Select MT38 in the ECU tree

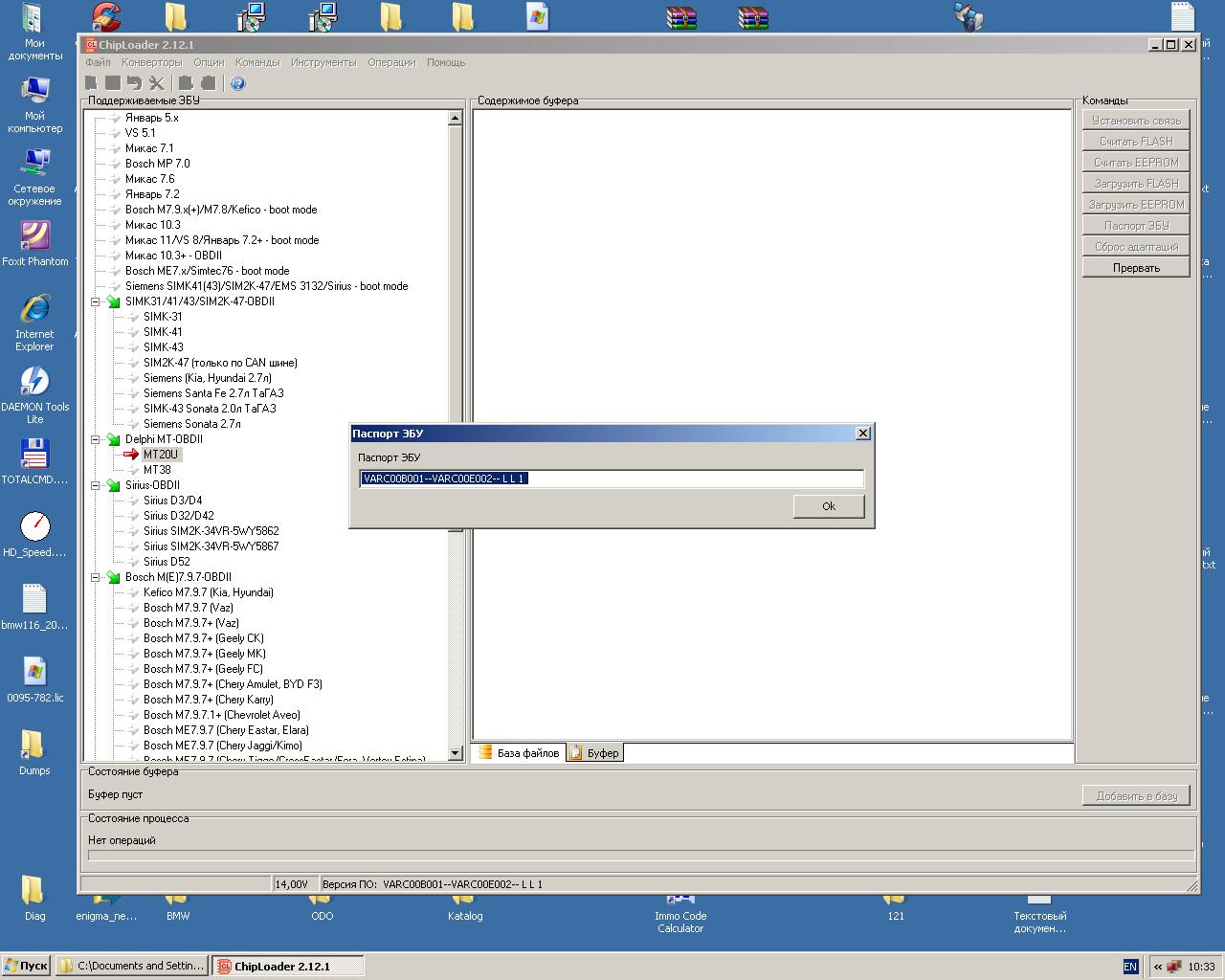pos(157,470)
